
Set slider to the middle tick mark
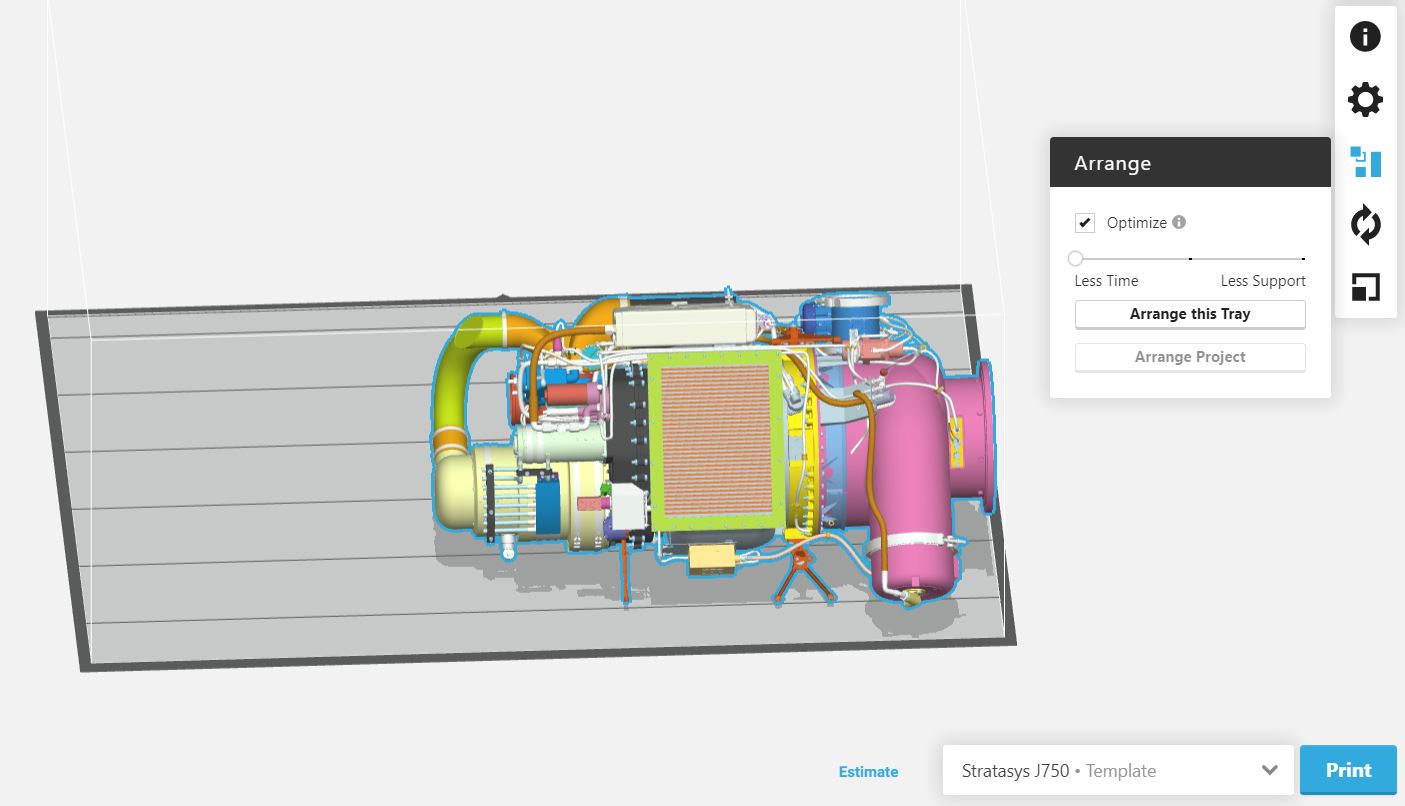1190,258
